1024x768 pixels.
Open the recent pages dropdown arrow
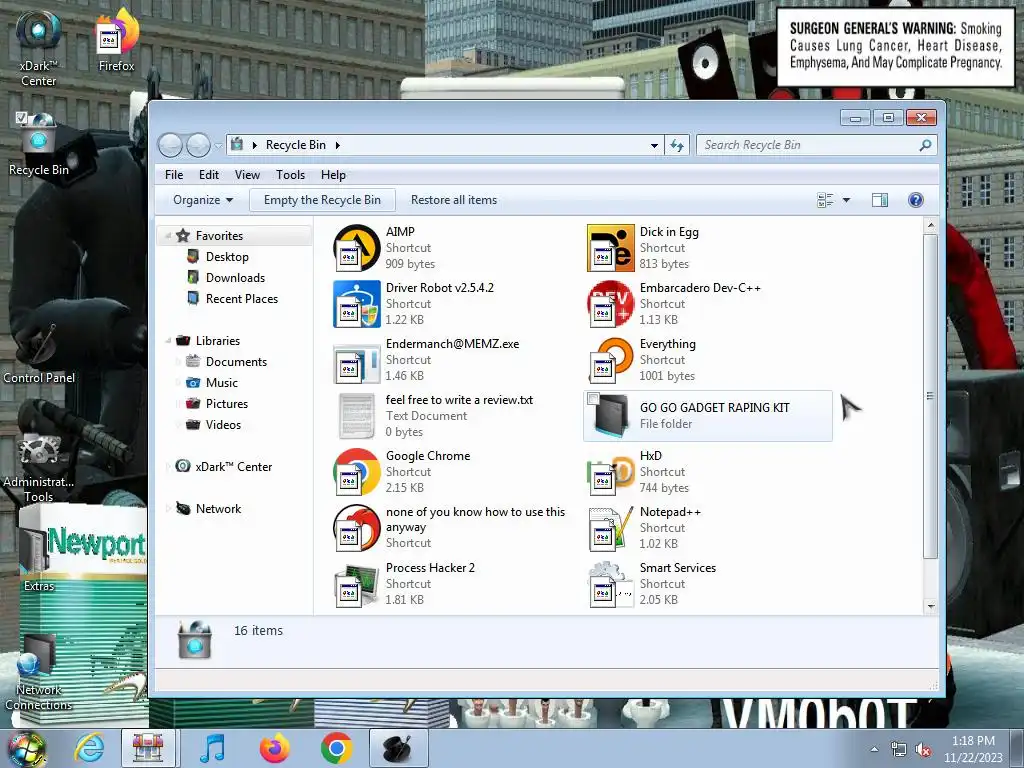pyautogui.click(x=217, y=145)
